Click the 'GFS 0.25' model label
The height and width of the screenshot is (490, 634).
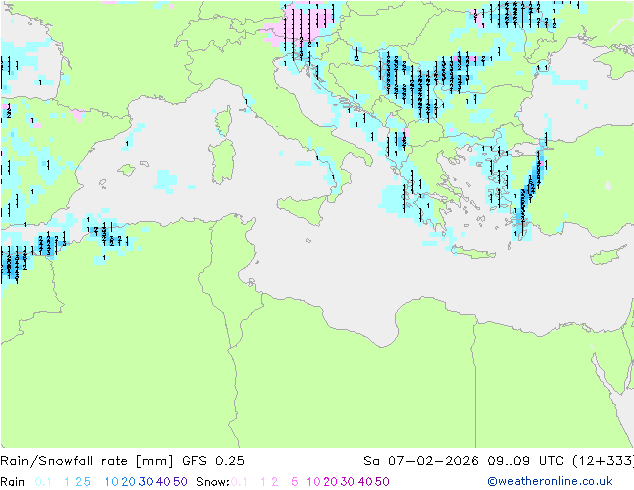pyautogui.click(x=213, y=461)
